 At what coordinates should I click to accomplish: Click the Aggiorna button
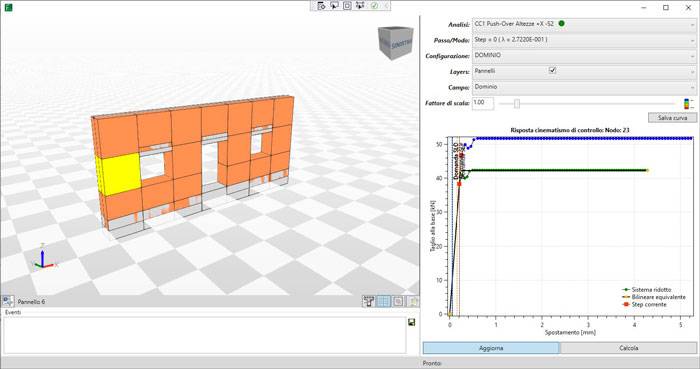[491, 348]
